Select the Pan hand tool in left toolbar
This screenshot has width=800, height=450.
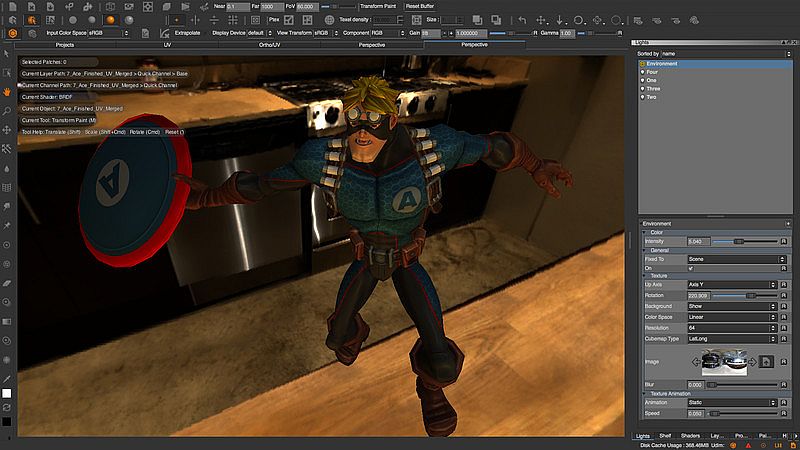(7, 90)
